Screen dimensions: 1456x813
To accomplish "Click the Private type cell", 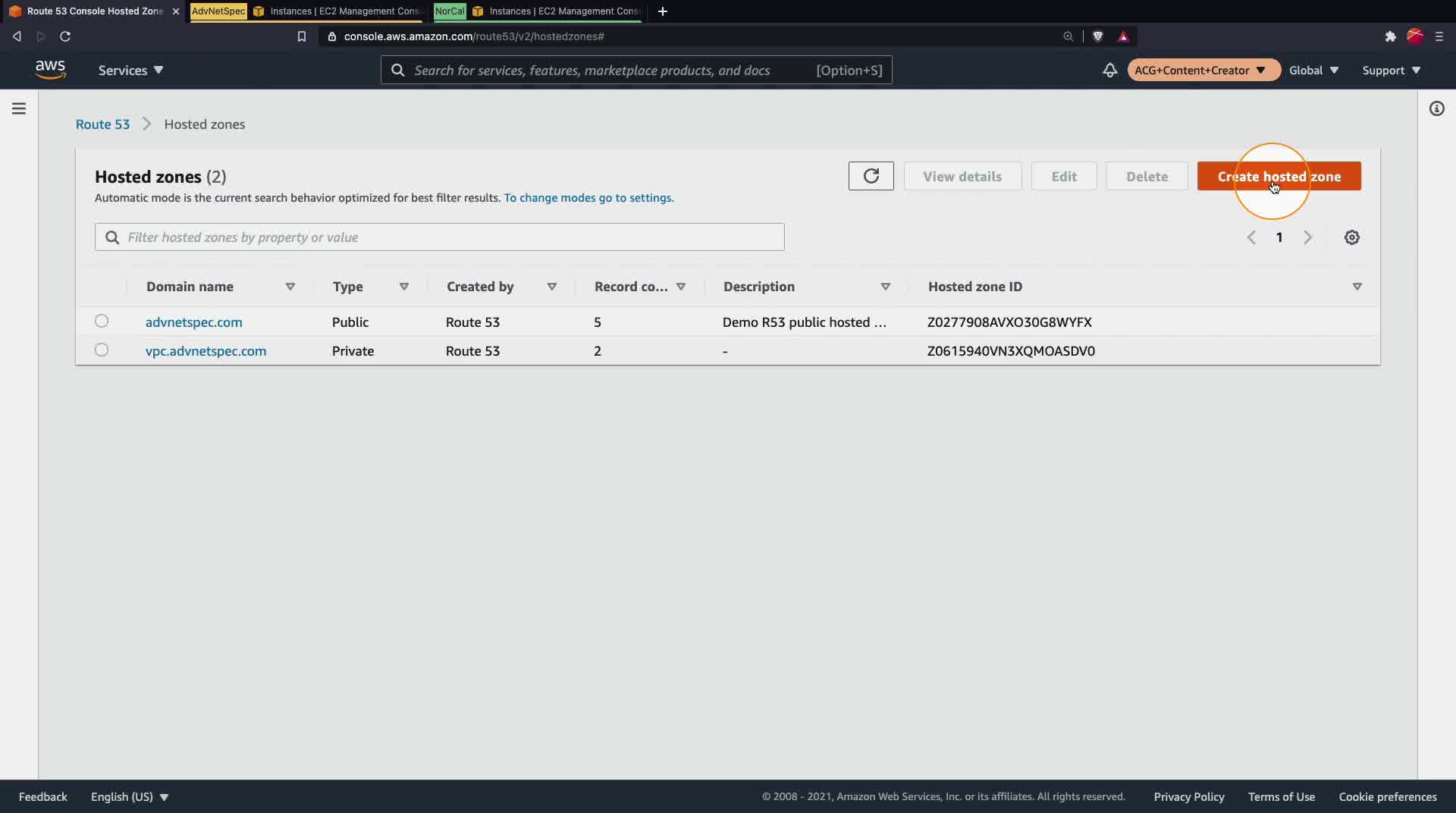I will coord(353,350).
